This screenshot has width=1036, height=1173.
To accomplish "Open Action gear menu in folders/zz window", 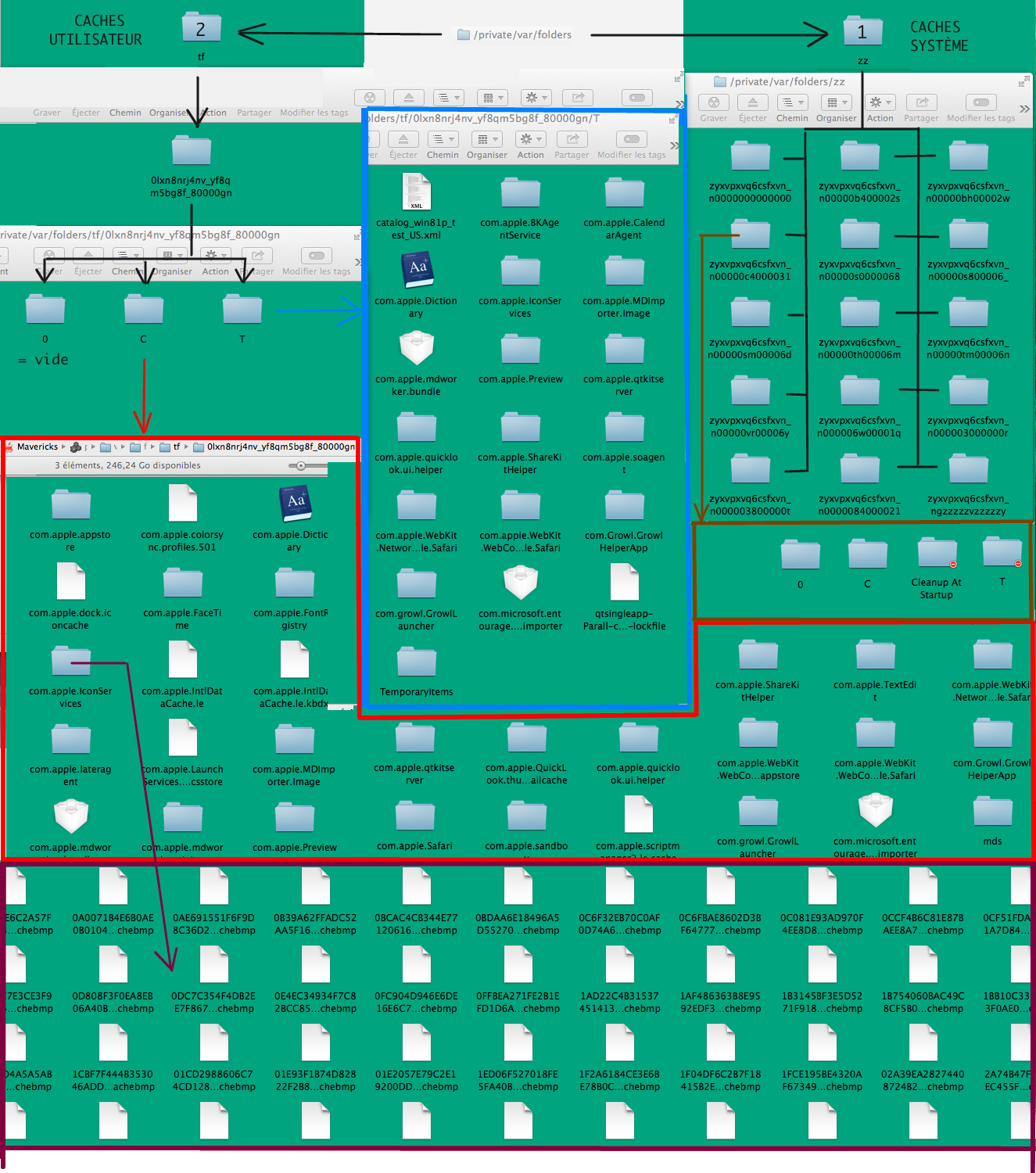I will [880, 102].
